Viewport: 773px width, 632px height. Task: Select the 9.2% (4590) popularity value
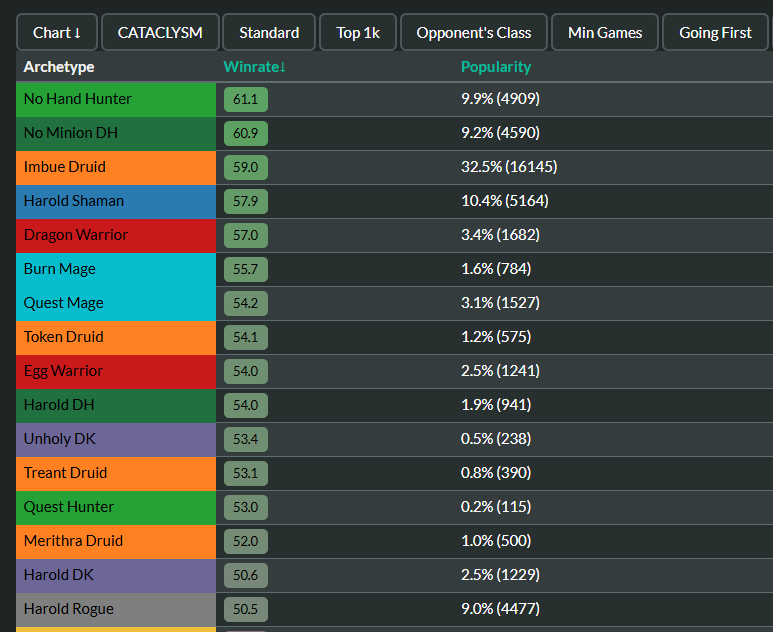tap(500, 133)
